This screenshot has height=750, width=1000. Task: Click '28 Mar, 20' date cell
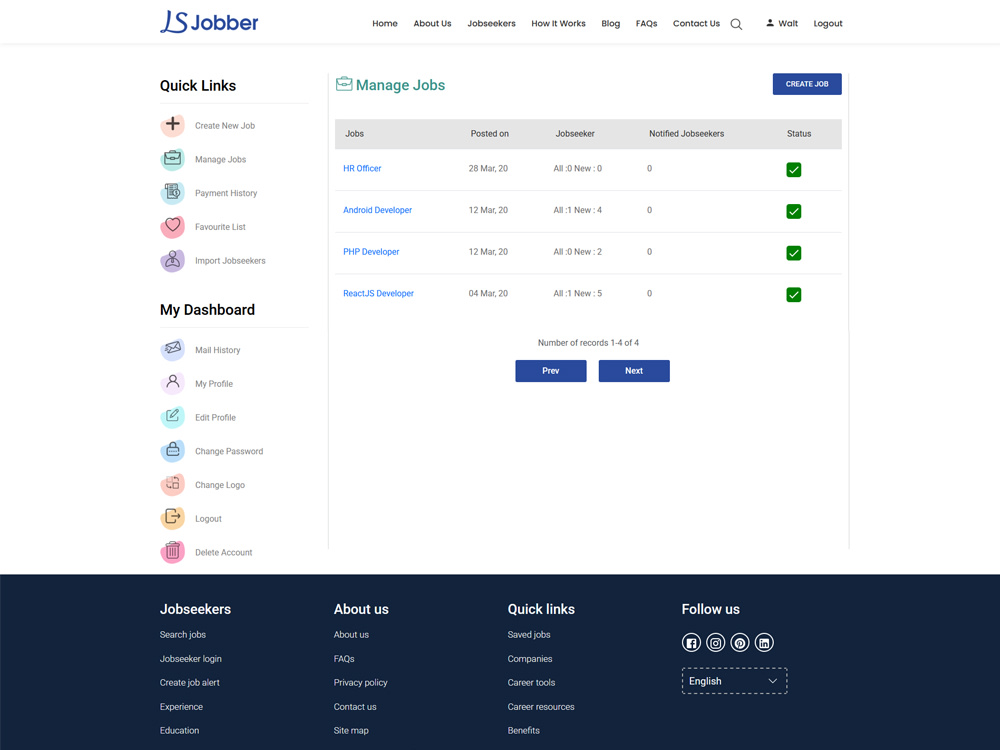point(488,168)
